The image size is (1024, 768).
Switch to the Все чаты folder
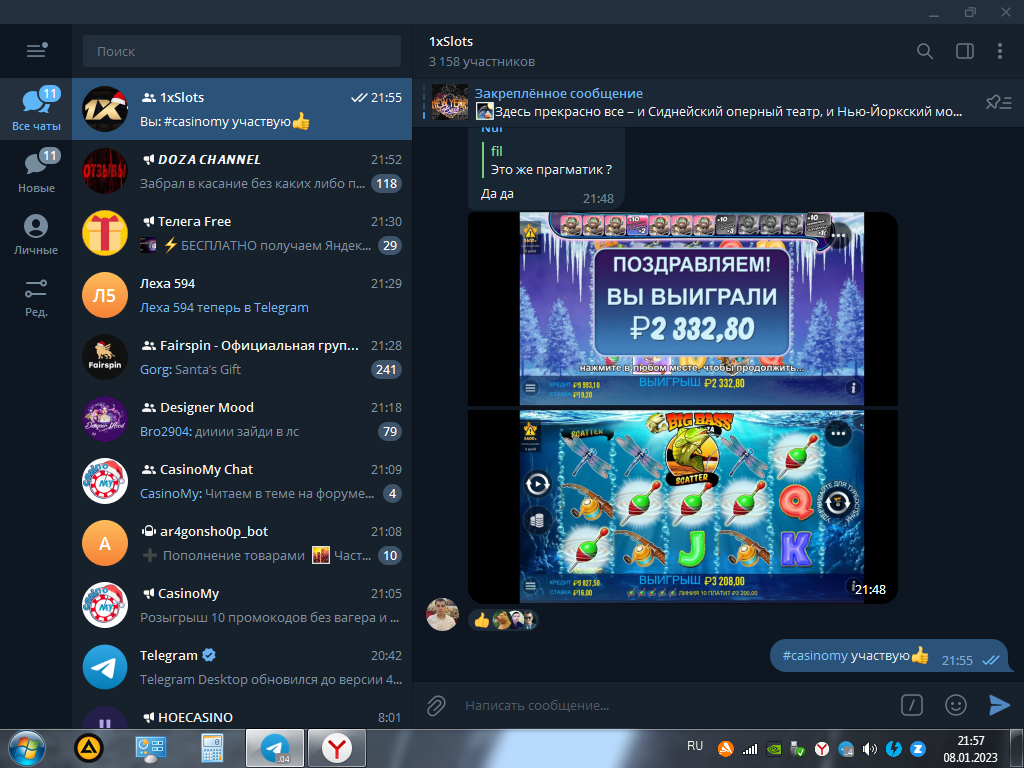[x=36, y=110]
